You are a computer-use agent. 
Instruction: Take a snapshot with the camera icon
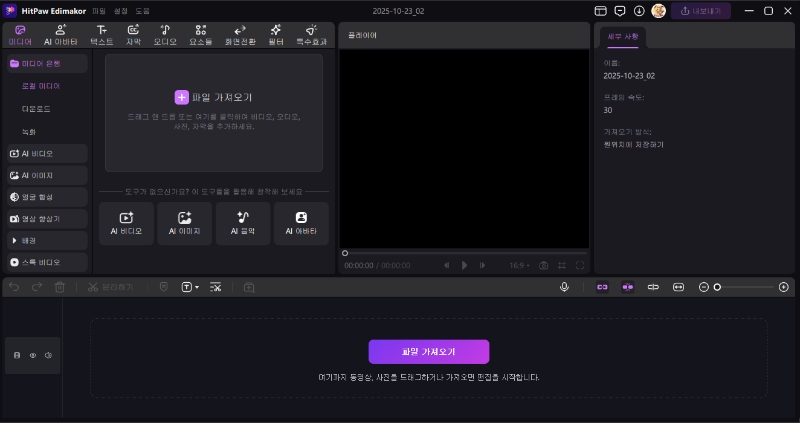(x=544, y=265)
